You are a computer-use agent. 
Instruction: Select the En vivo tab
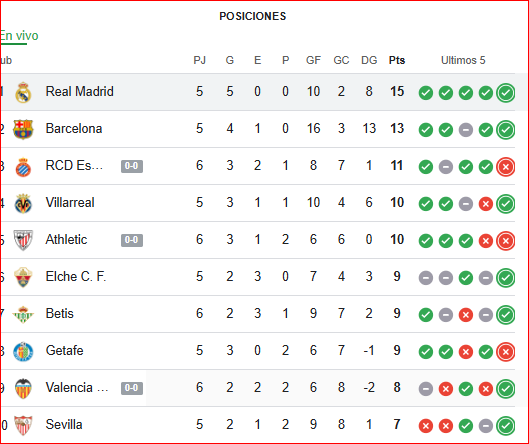tap(19, 36)
